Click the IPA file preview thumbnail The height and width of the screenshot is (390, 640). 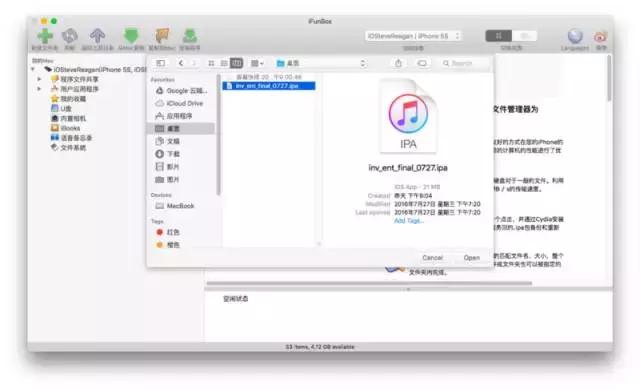(408, 115)
